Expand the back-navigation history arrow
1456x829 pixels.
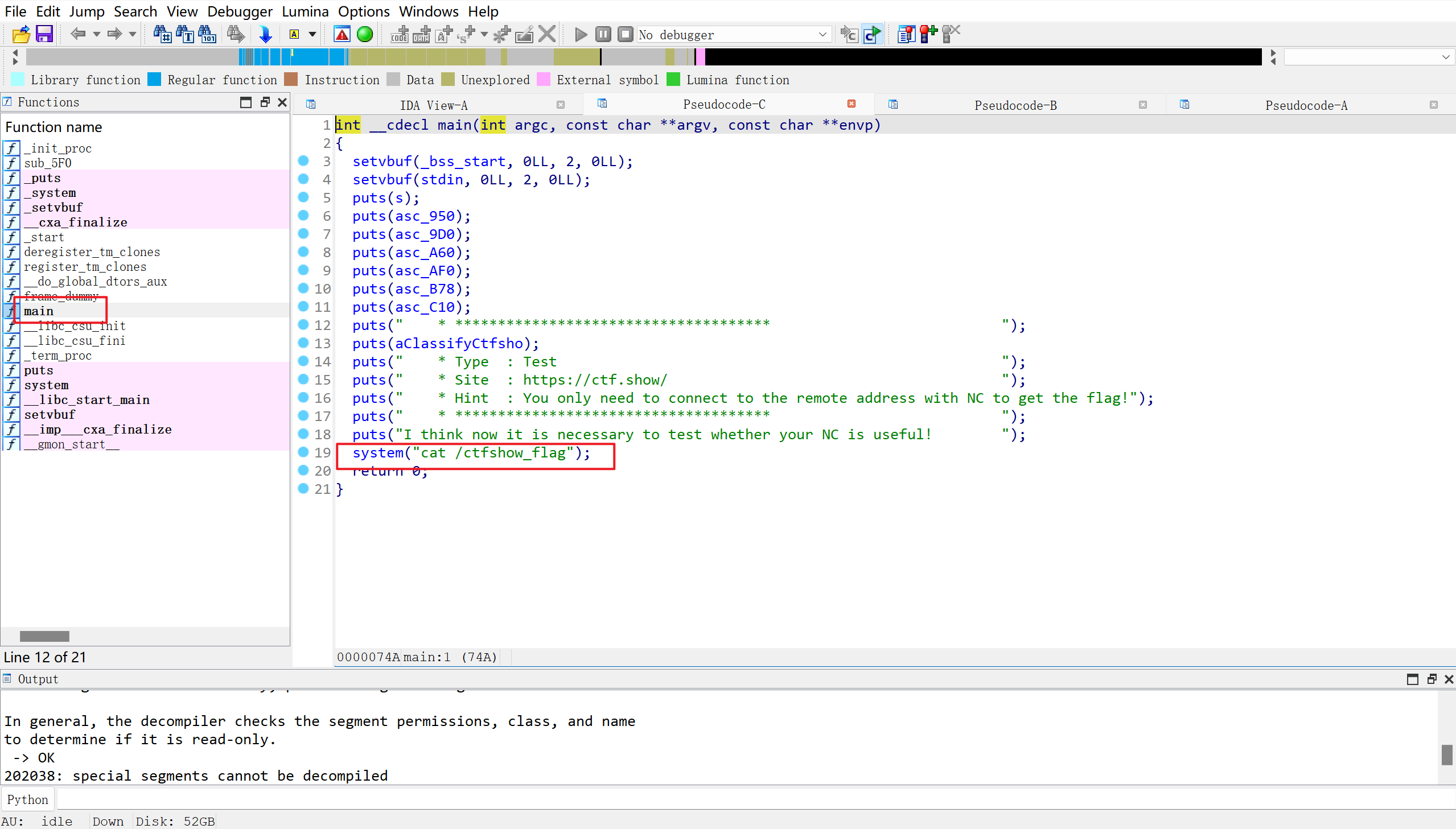[96, 34]
